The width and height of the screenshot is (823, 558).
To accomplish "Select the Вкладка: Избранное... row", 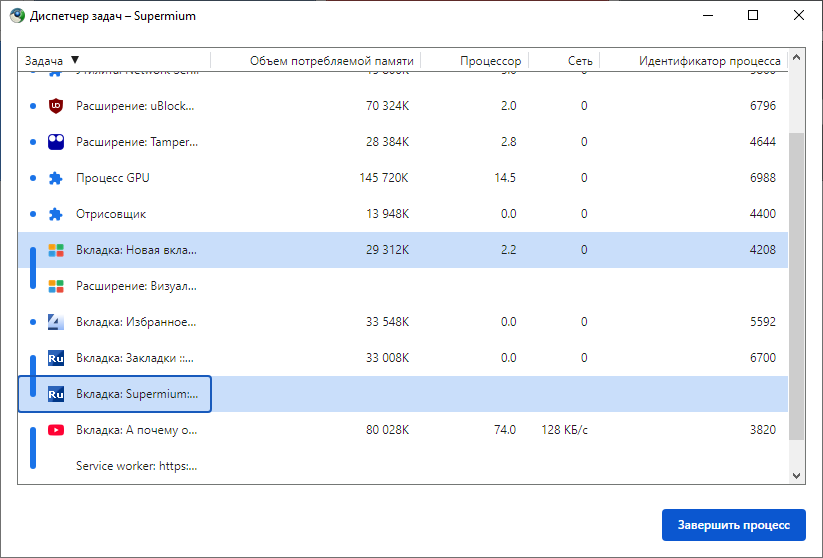I will click(403, 322).
